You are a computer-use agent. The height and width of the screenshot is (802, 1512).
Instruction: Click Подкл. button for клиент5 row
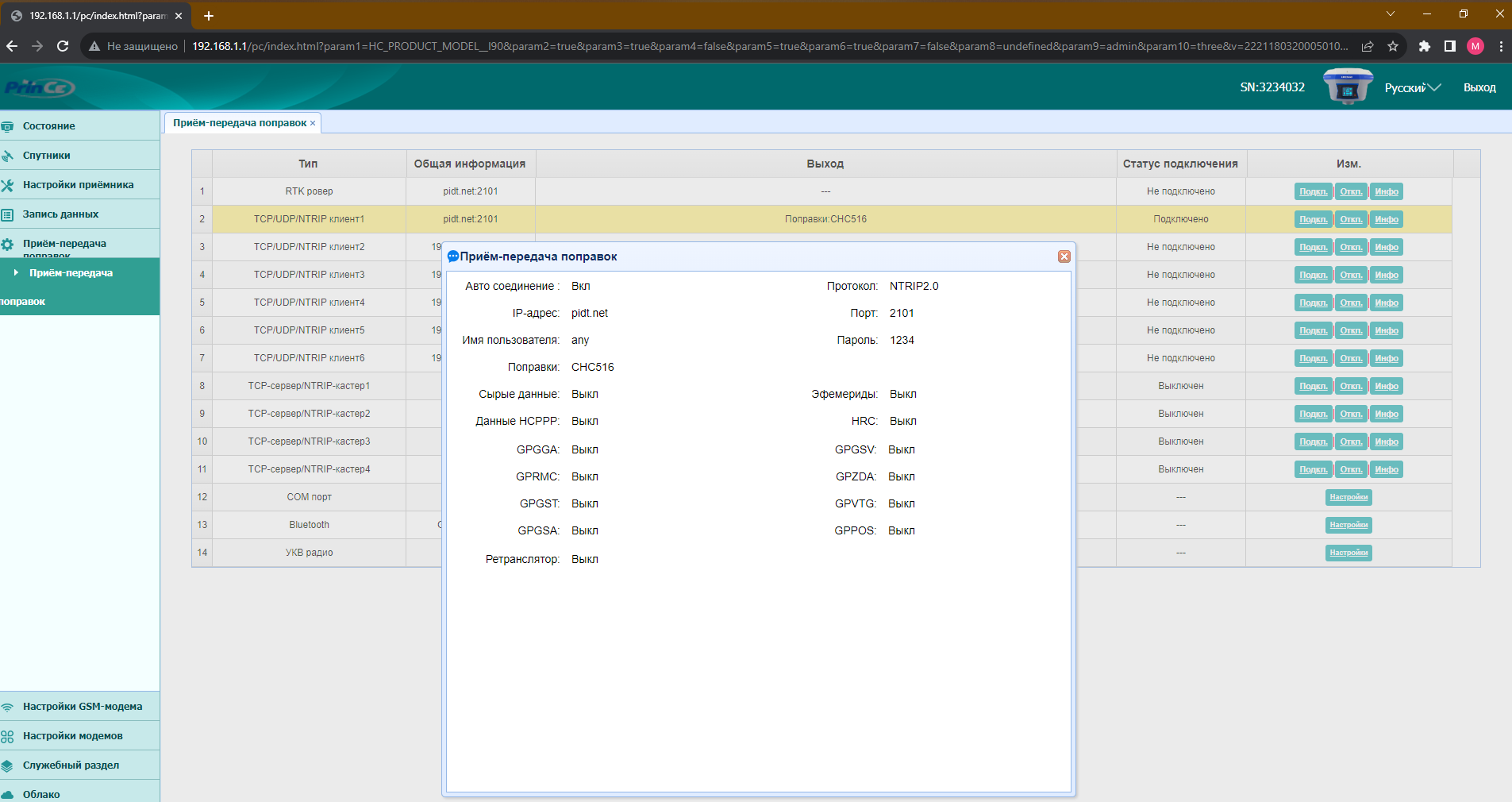pyautogui.click(x=1313, y=330)
